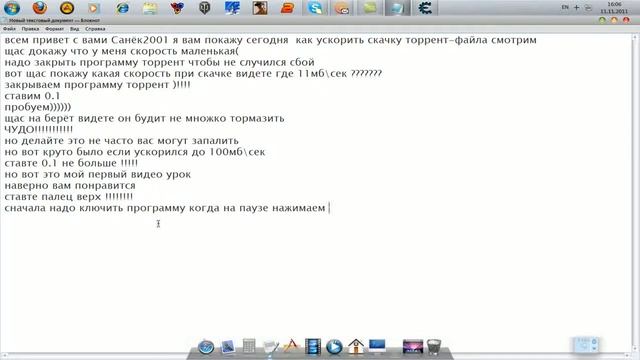Click the line 'закрываем программу торрент )!!!!'
Viewport: 640px width, 360px height.
(97, 85)
